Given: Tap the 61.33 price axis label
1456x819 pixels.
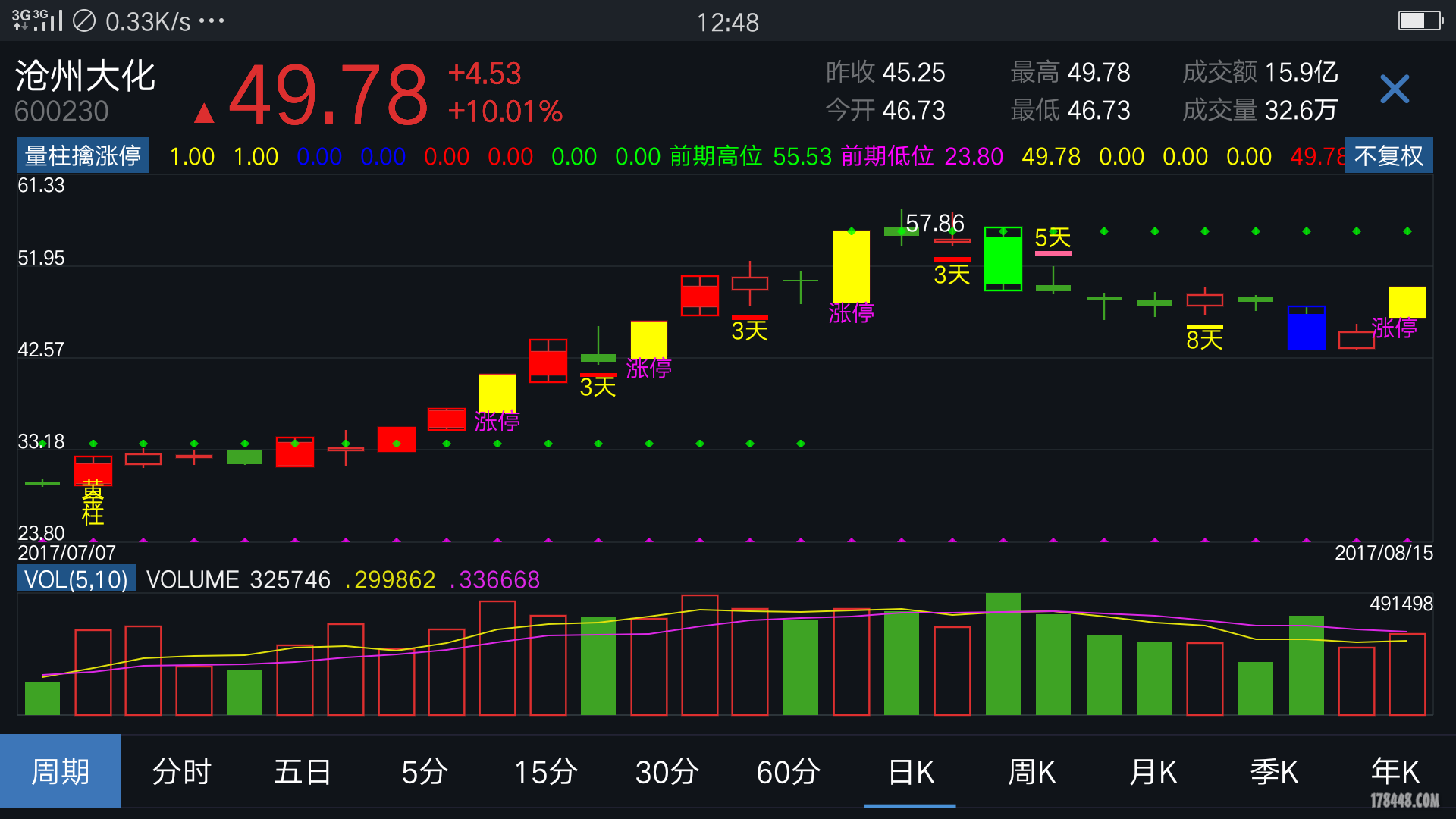Looking at the screenshot, I should (41, 185).
